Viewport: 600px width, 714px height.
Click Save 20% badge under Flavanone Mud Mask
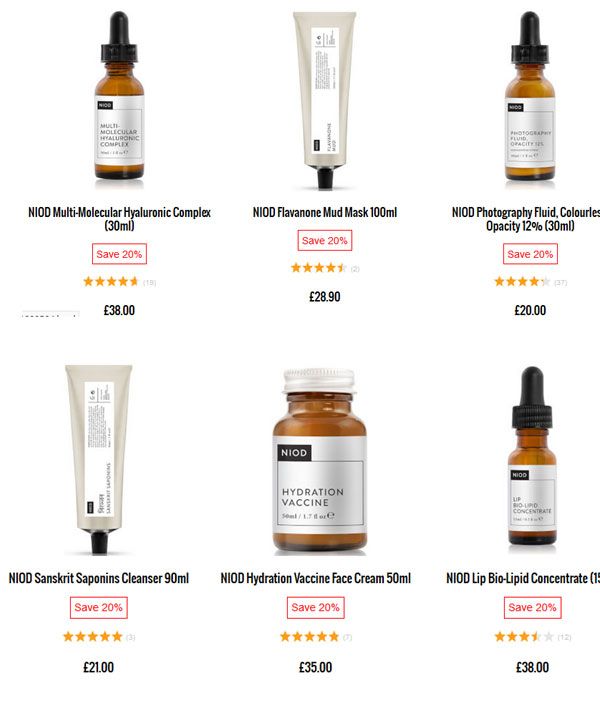[325, 240]
